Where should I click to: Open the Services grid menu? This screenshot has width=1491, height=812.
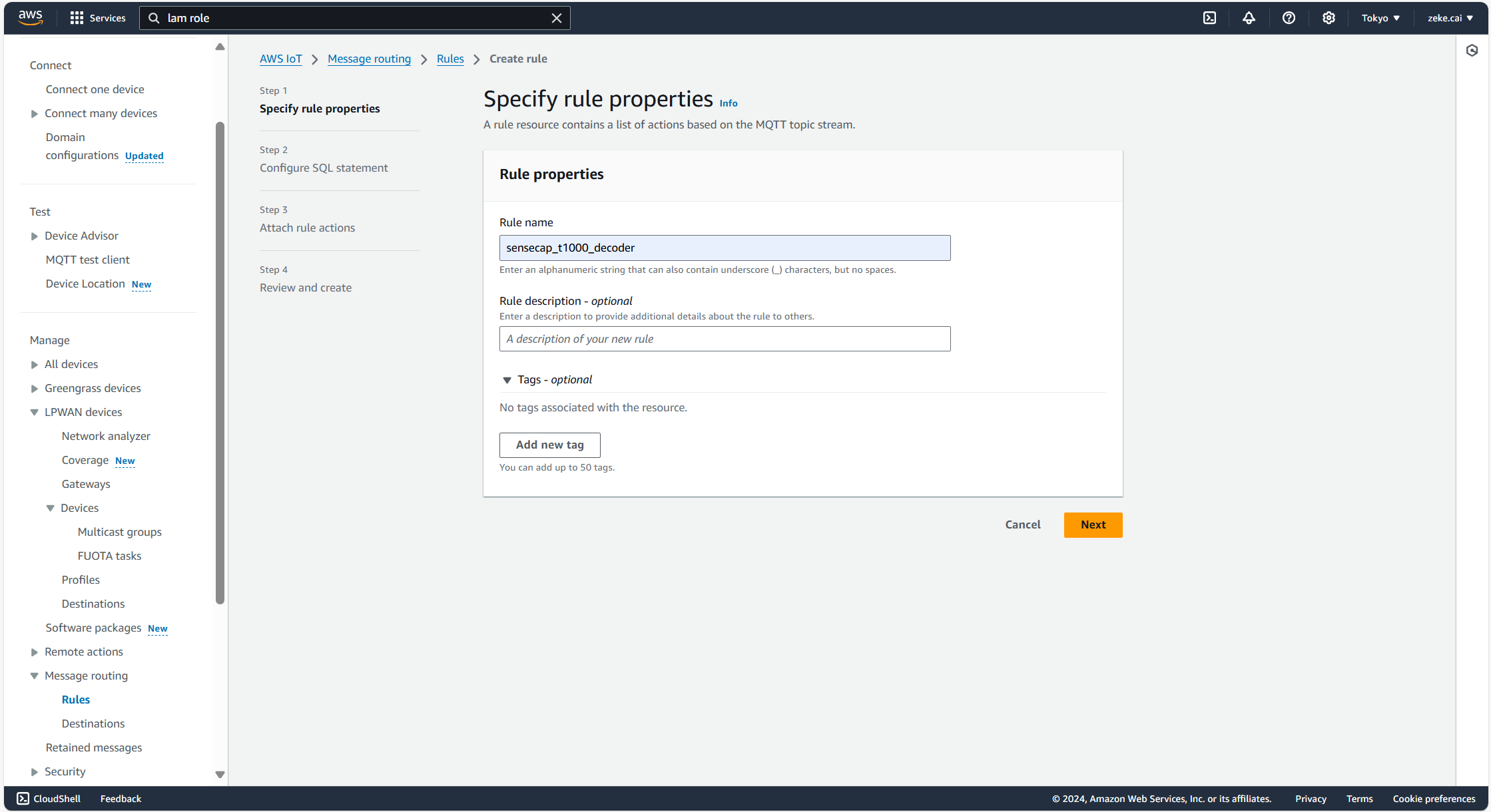(x=97, y=18)
